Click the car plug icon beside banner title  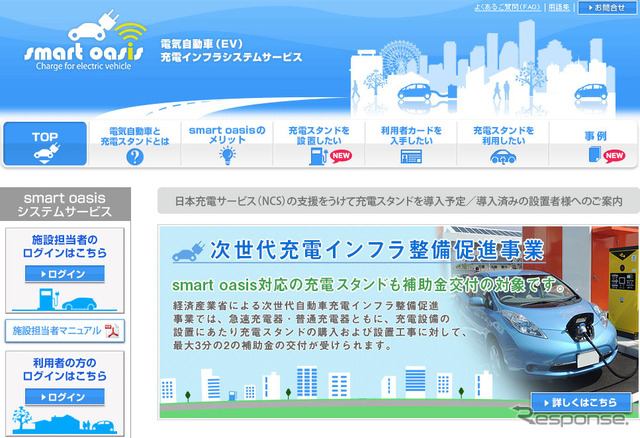click(188, 251)
